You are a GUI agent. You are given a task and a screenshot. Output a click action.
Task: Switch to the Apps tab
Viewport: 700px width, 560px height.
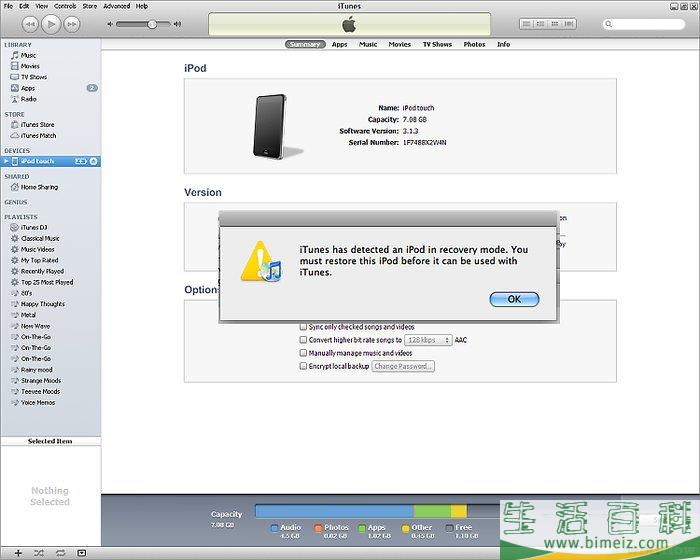[339, 44]
